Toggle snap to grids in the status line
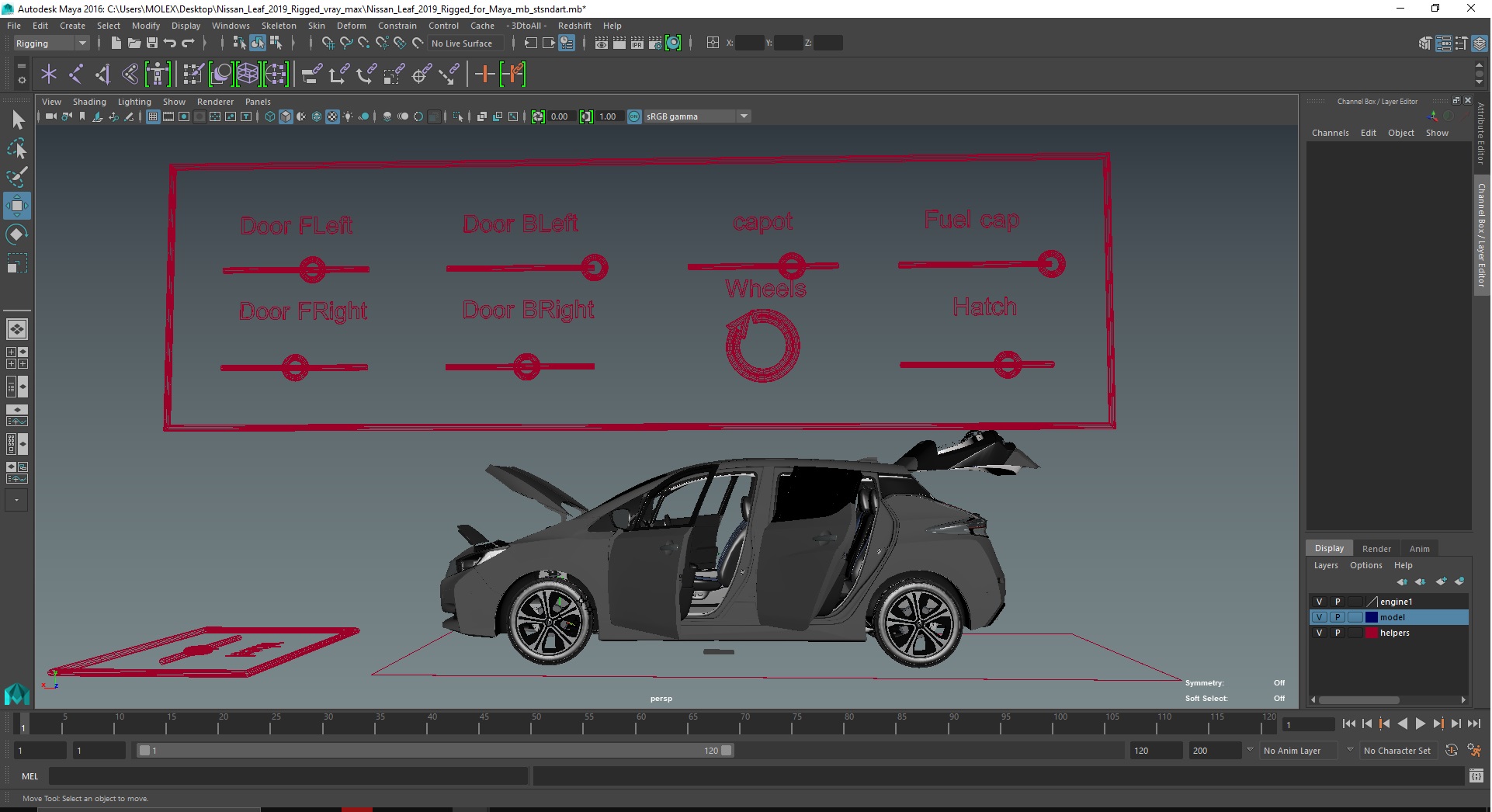1492x812 pixels. (x=328, y=43)
